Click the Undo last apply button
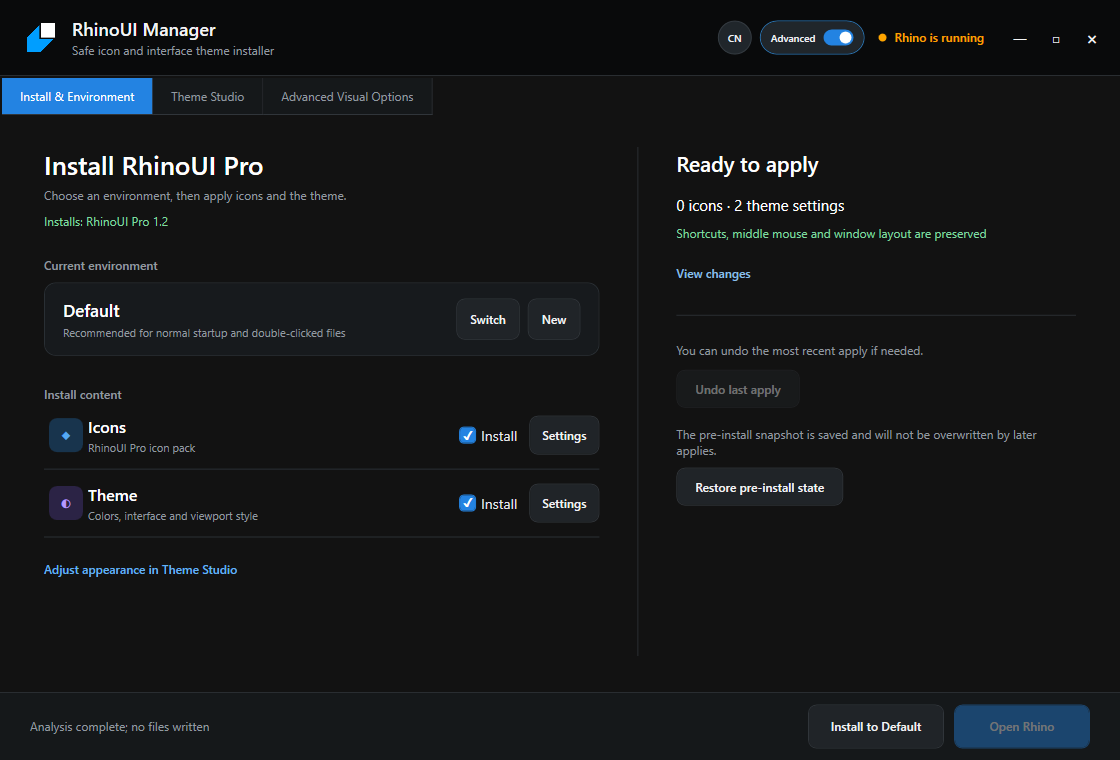 pos(738,389)
